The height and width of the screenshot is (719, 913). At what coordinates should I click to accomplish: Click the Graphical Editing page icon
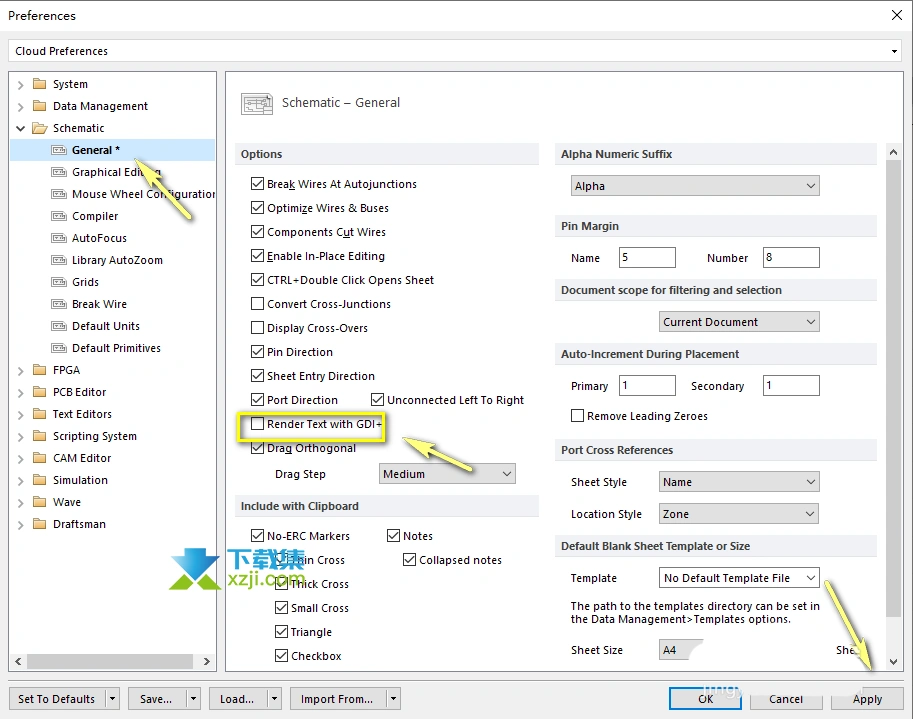(59, 172)
